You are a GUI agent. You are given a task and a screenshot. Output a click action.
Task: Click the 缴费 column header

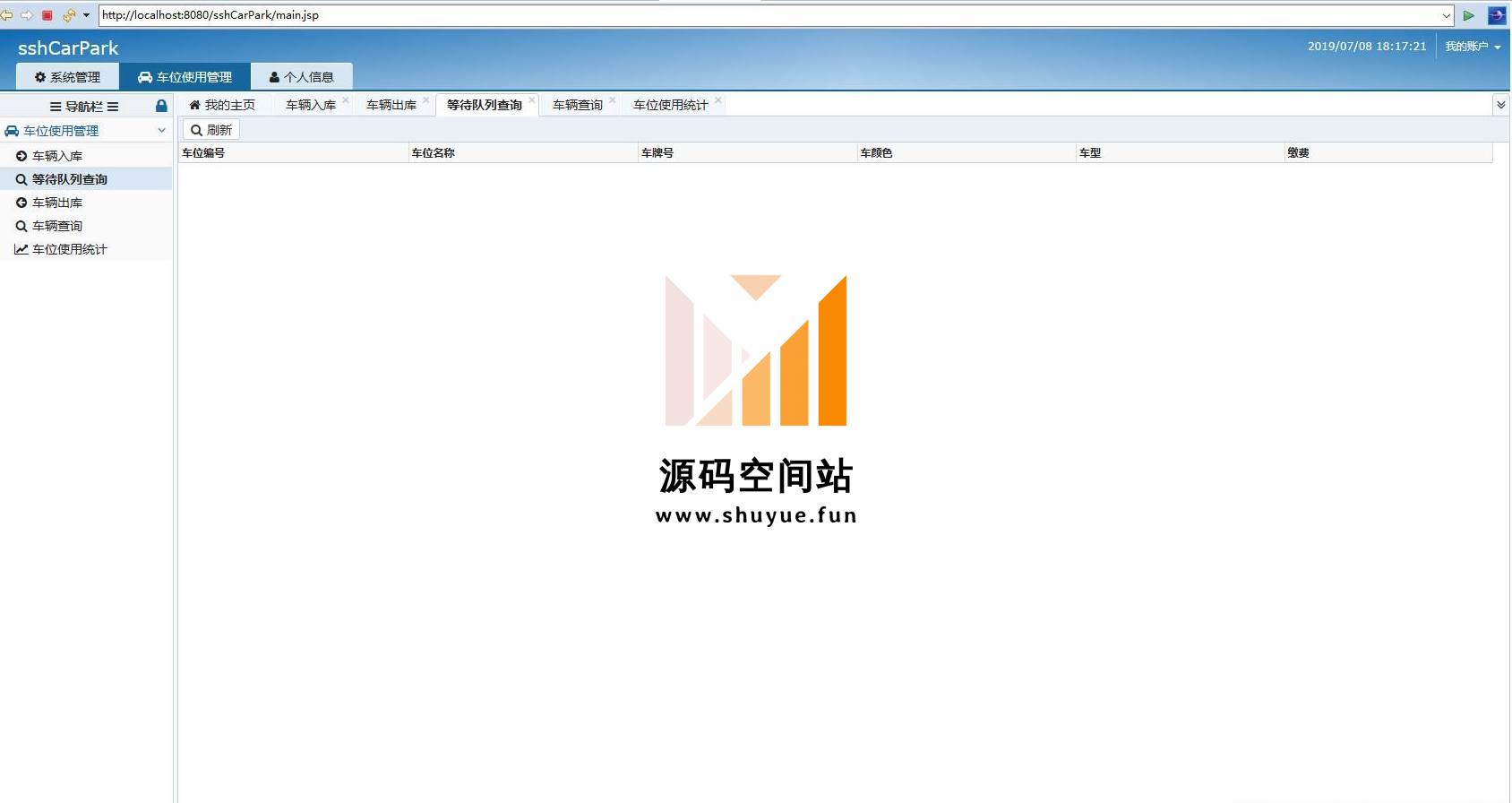tap(1388, 153)
